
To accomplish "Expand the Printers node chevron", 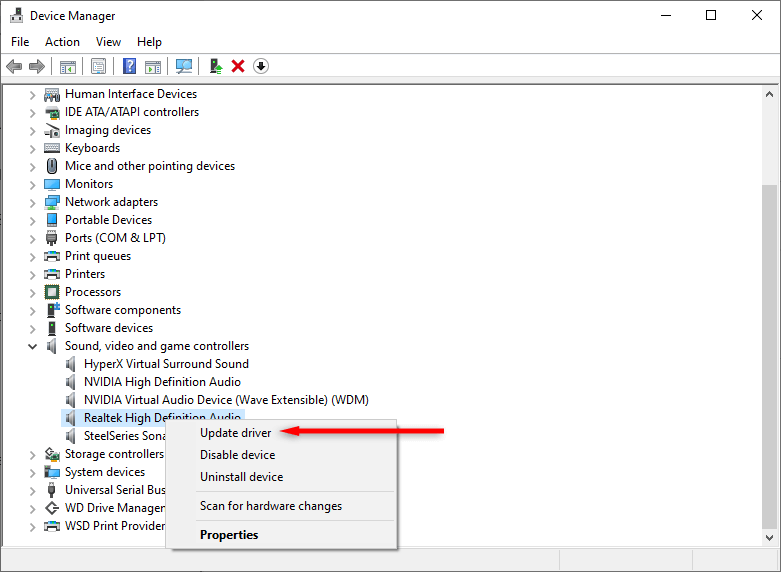I will coord(32,275).
